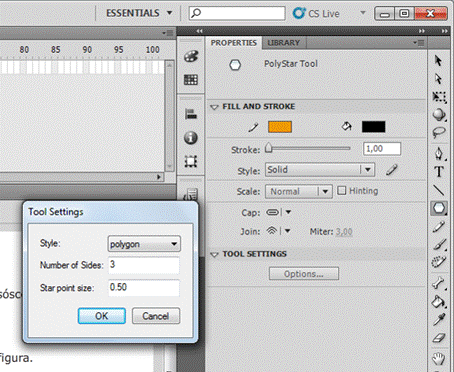
Task: Select the Deco tool
Action: (x=439, y=262)
